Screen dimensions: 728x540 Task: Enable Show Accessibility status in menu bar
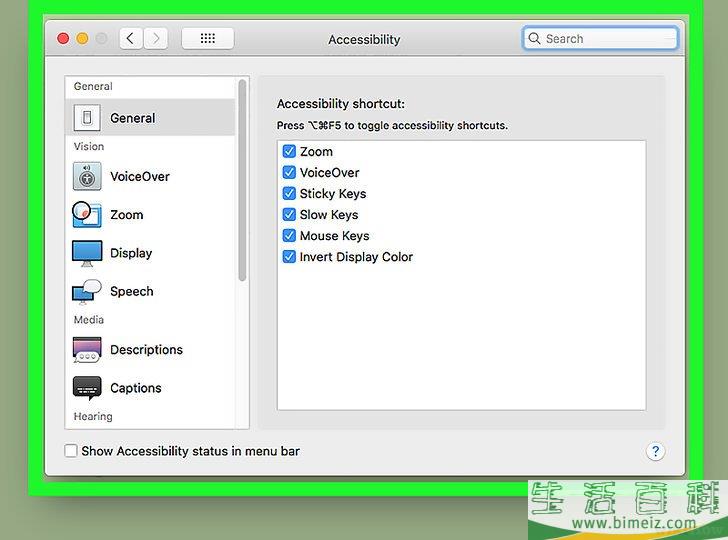click(71, 451)
